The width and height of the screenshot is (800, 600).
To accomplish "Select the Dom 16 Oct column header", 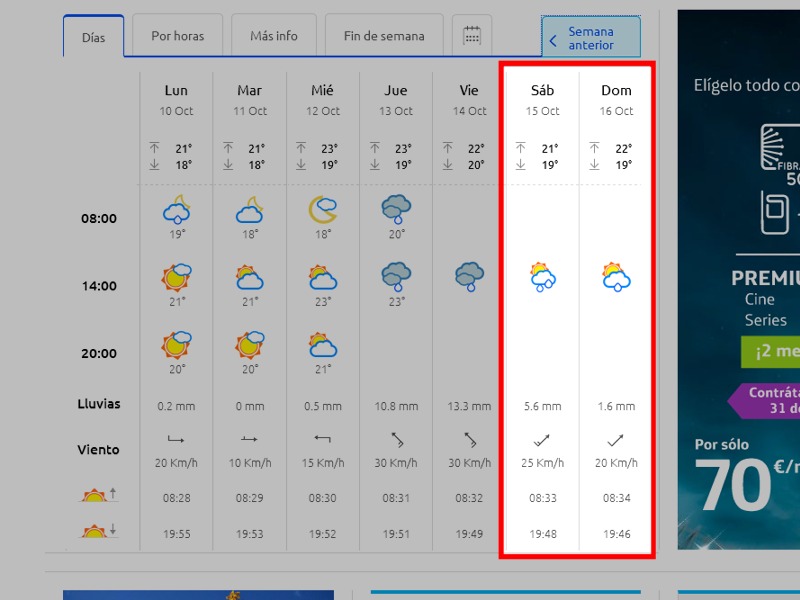I will [616, 99].
